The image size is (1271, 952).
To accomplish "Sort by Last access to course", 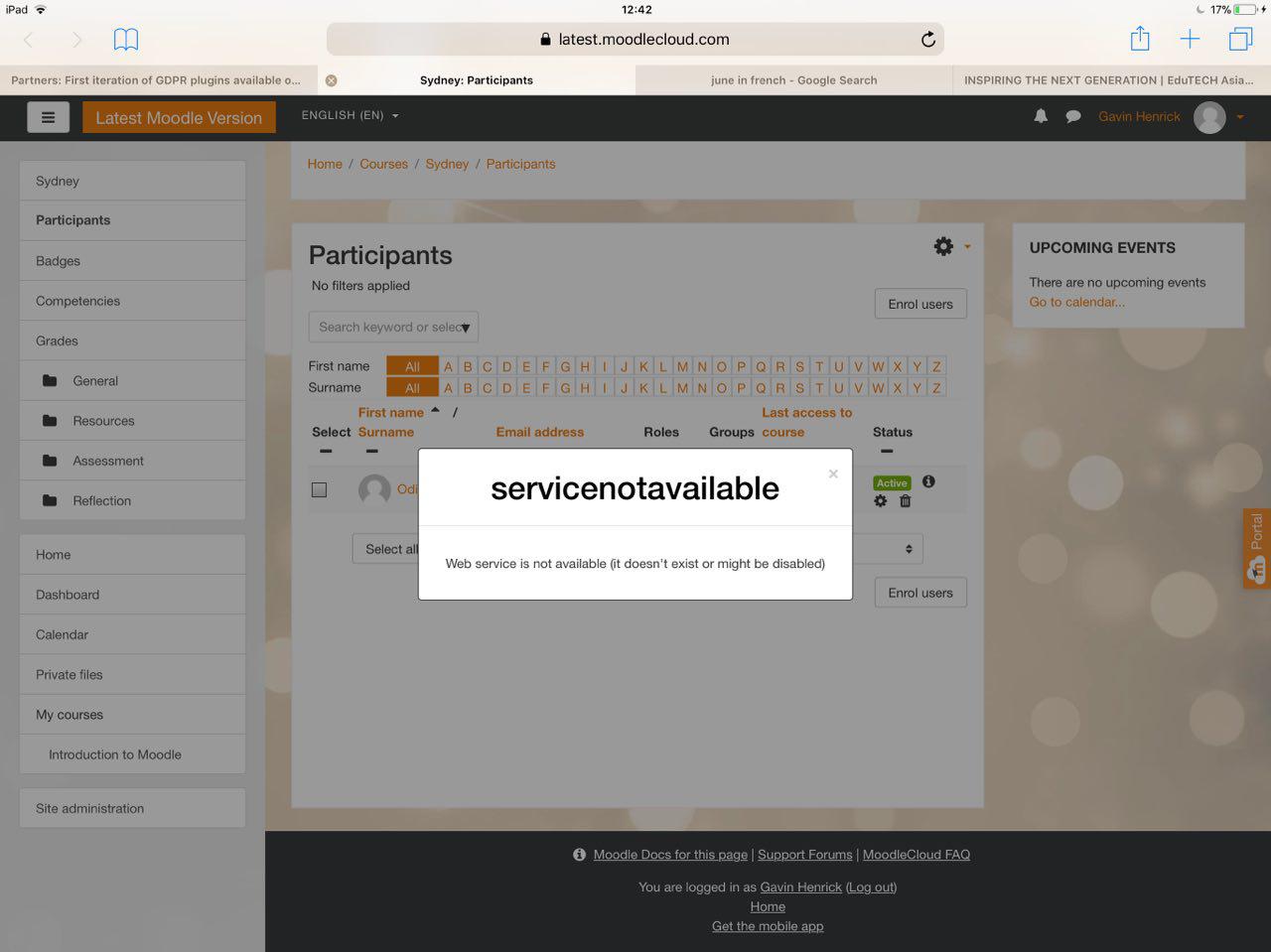I will point(806,422).
